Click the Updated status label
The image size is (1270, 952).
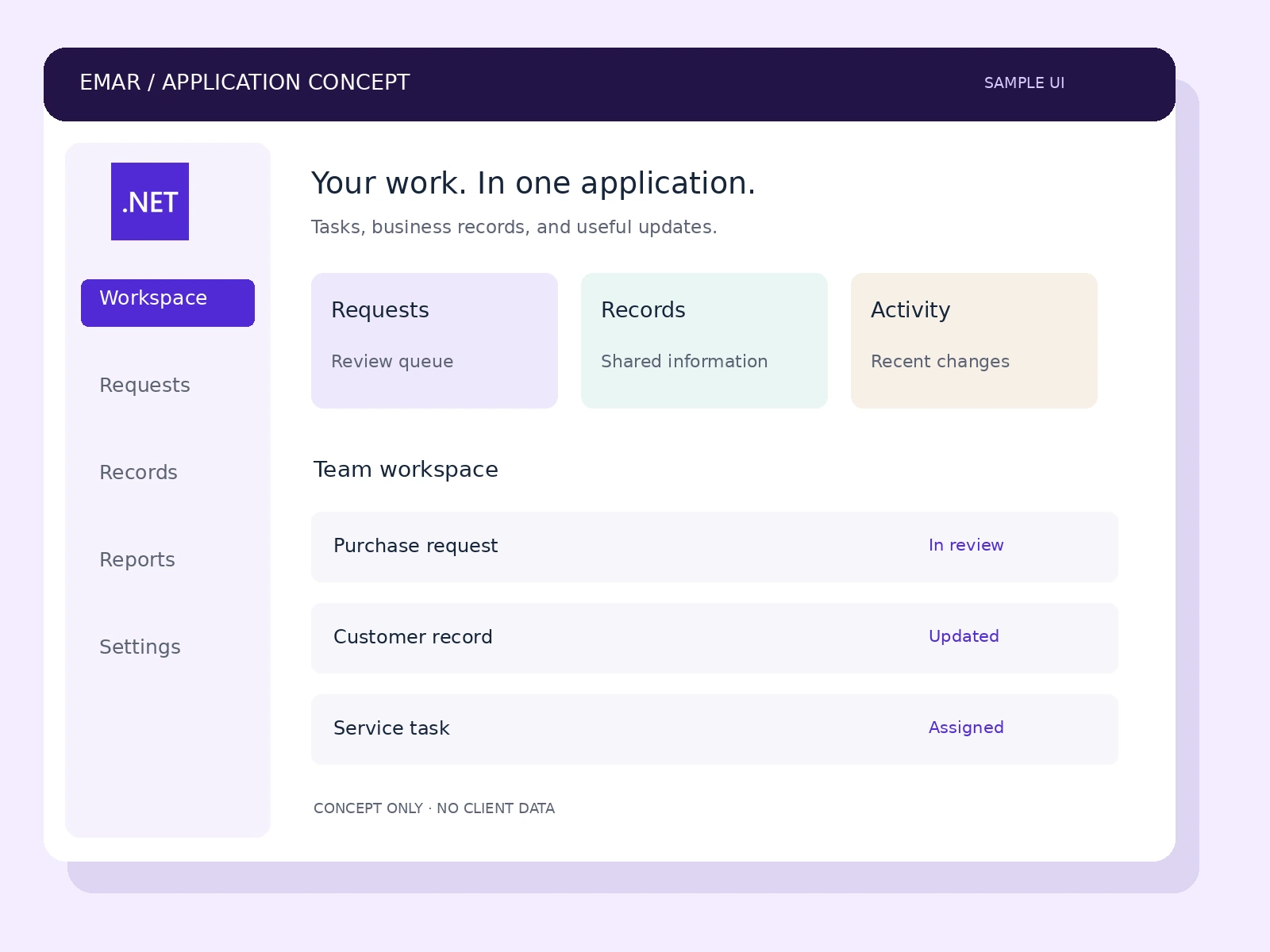click(x=964, y=636)
